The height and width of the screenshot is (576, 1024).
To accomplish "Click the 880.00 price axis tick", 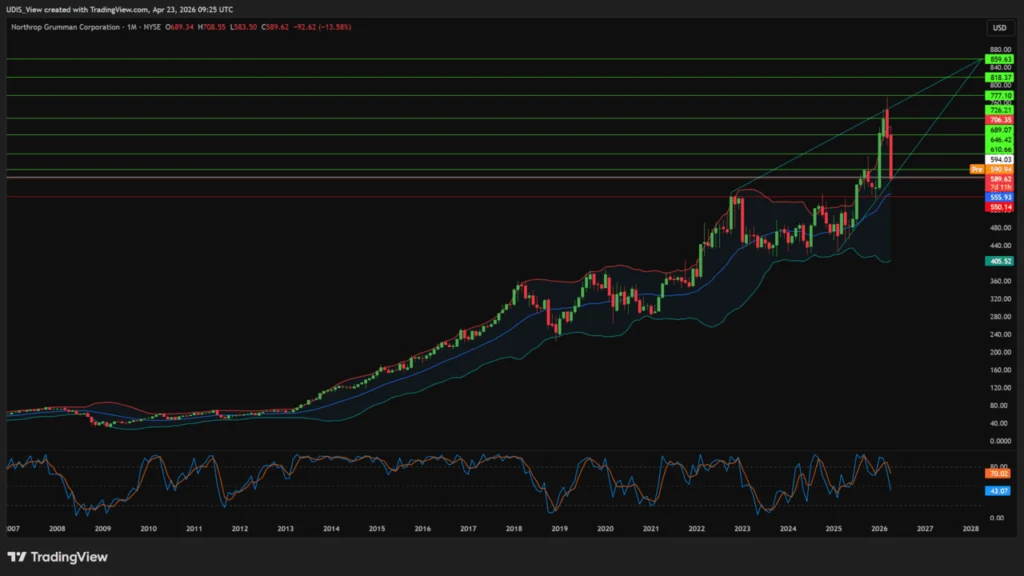I will tap(1000, 50).
